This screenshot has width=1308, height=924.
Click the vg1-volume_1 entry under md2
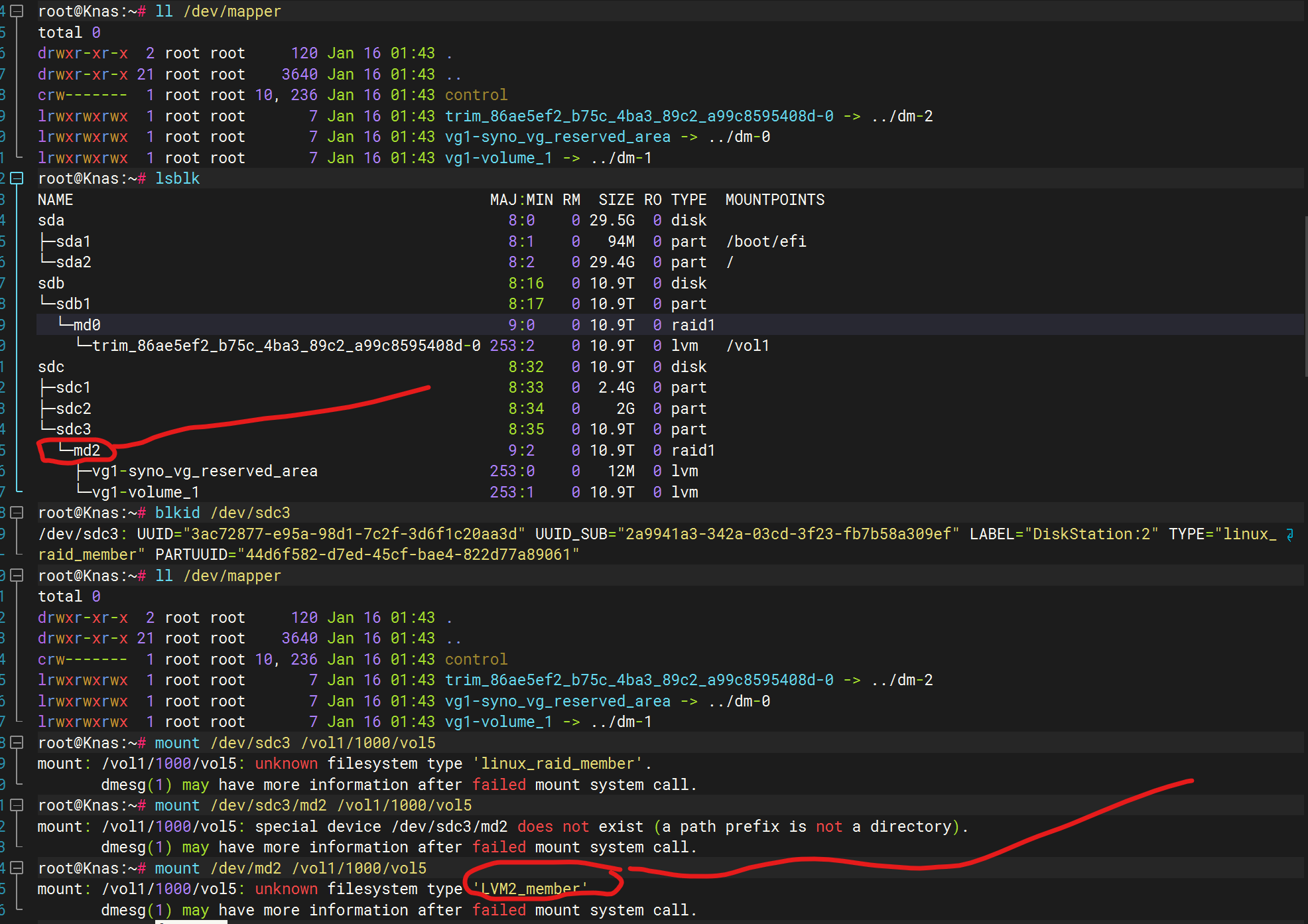click(x=145, y=492)
